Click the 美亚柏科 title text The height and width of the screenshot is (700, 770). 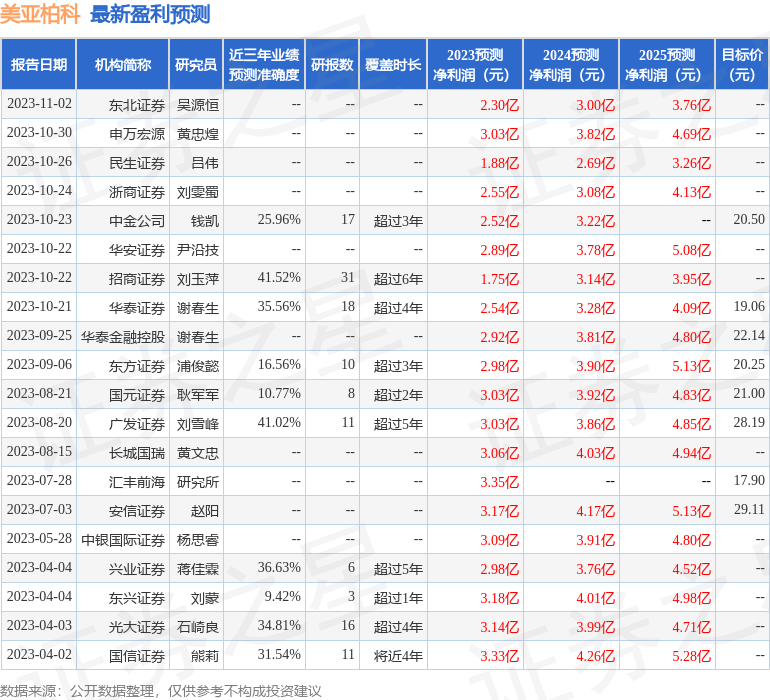tap(40, 14)
